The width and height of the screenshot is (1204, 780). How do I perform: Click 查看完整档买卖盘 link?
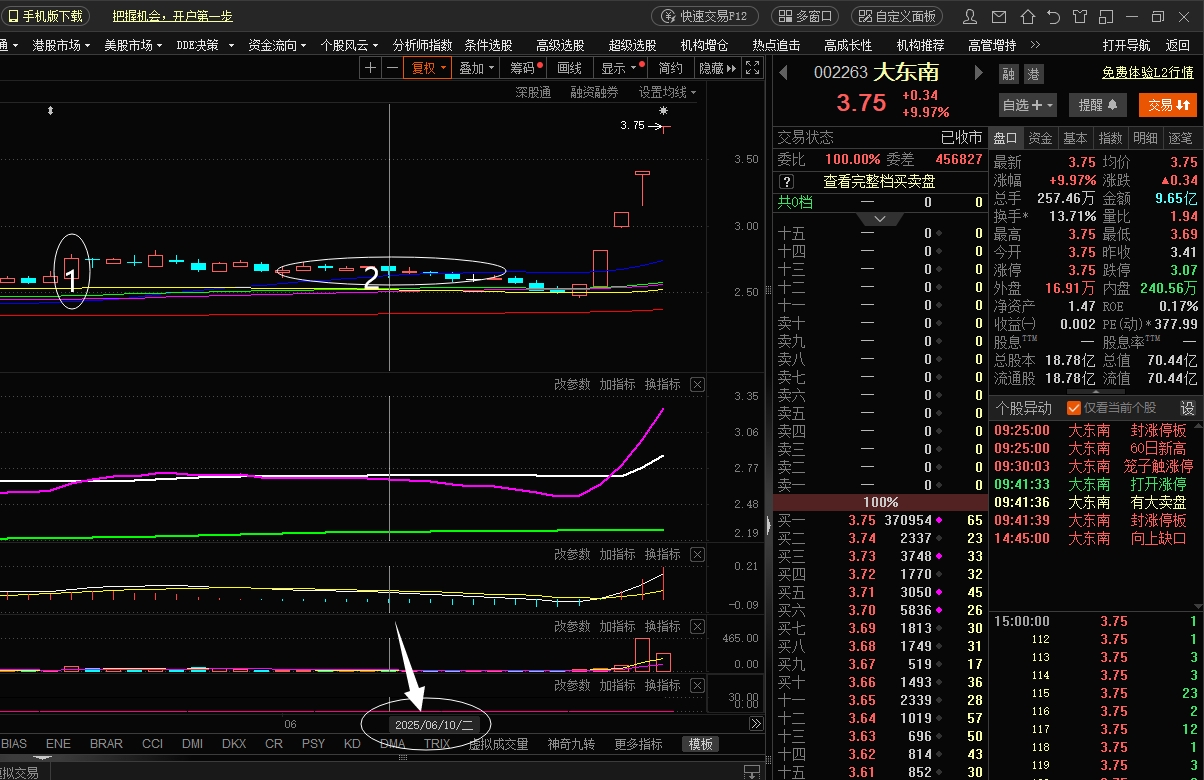point(879,182)
